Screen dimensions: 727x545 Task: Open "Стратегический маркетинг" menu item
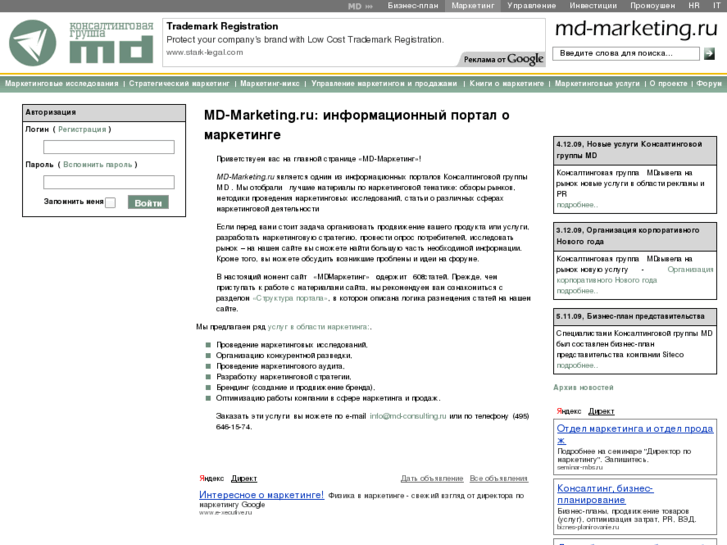point(179,83)
